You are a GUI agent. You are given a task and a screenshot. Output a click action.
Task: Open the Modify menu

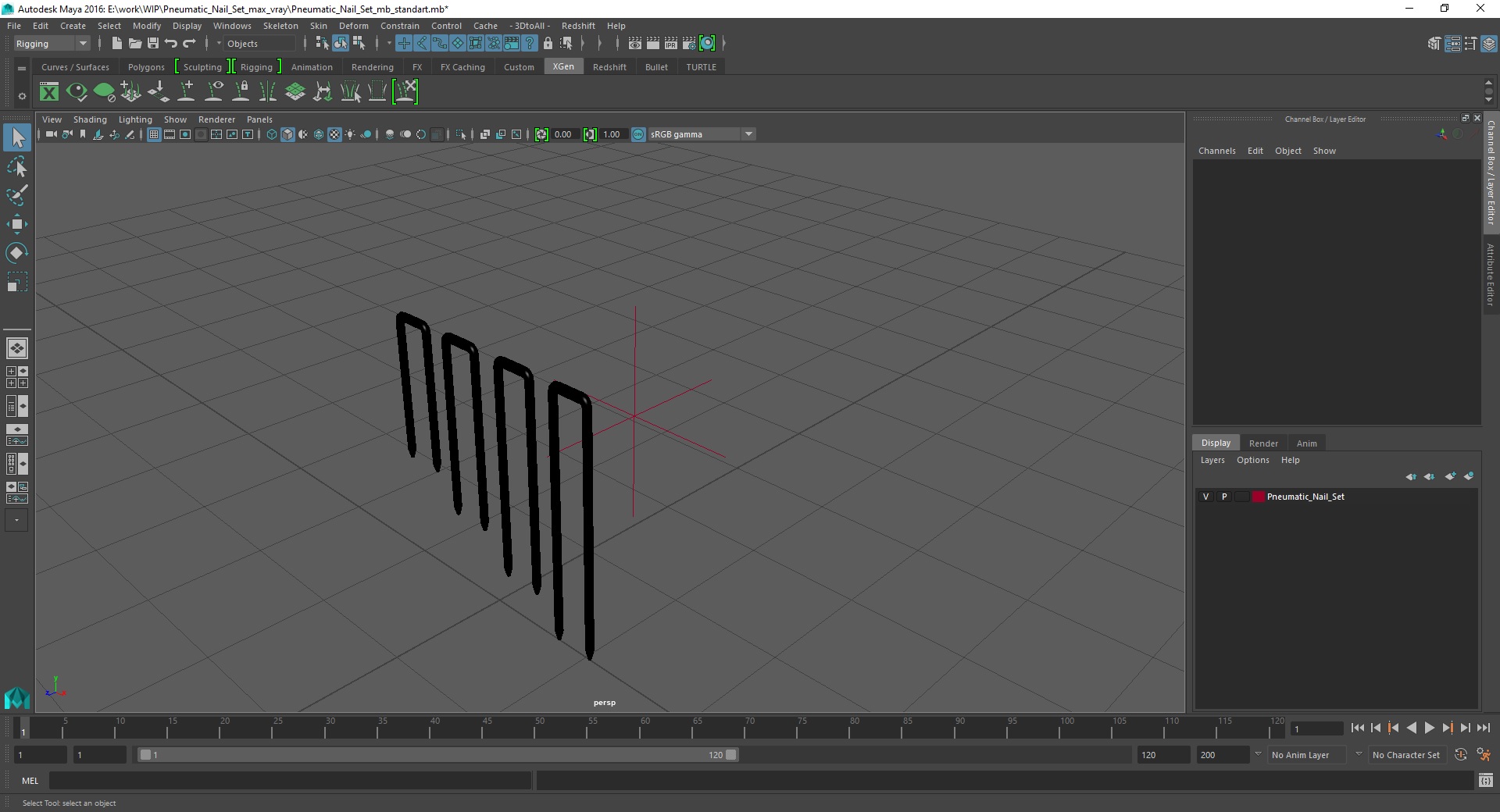click(x=147, y=26)
